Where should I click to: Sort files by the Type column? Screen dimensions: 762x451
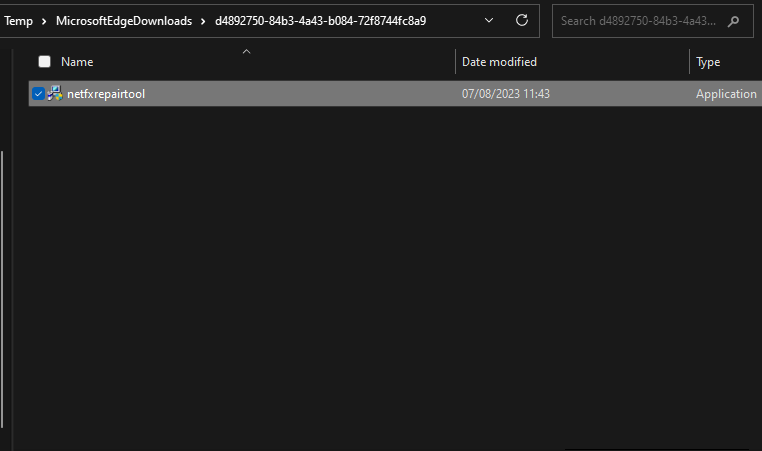[708, 62]
